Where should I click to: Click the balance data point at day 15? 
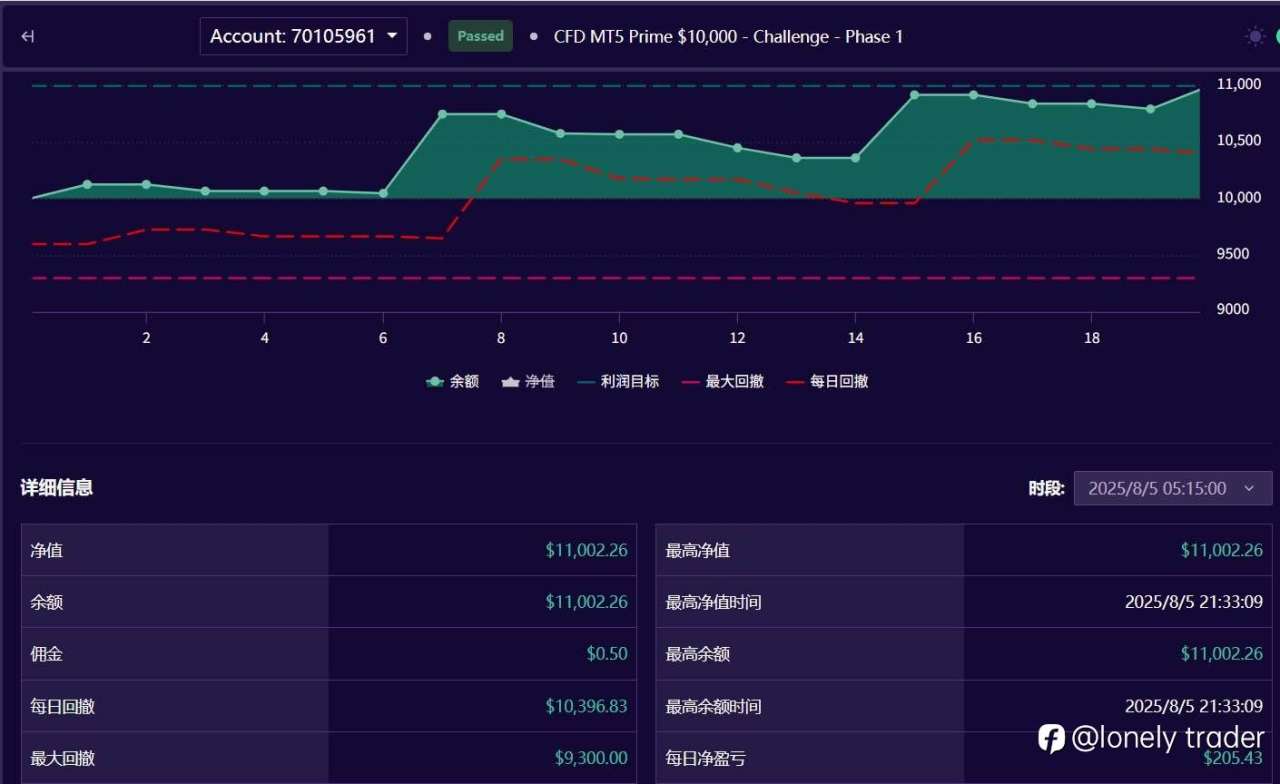click(x=914, y=95)
